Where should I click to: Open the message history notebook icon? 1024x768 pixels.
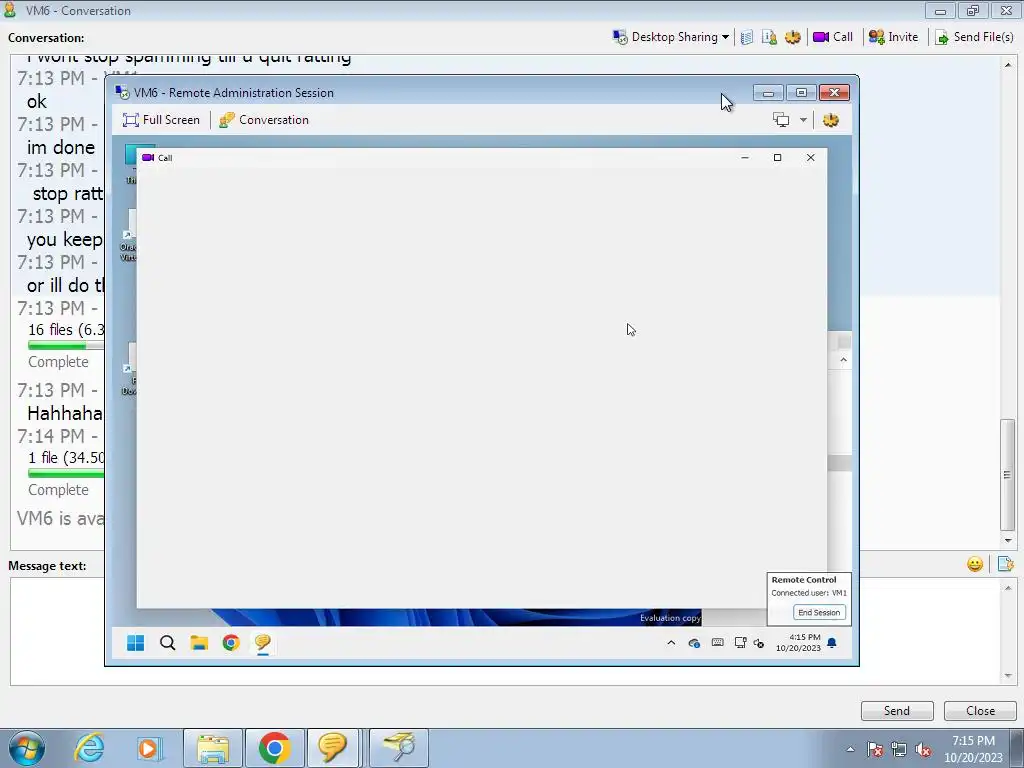747,37
